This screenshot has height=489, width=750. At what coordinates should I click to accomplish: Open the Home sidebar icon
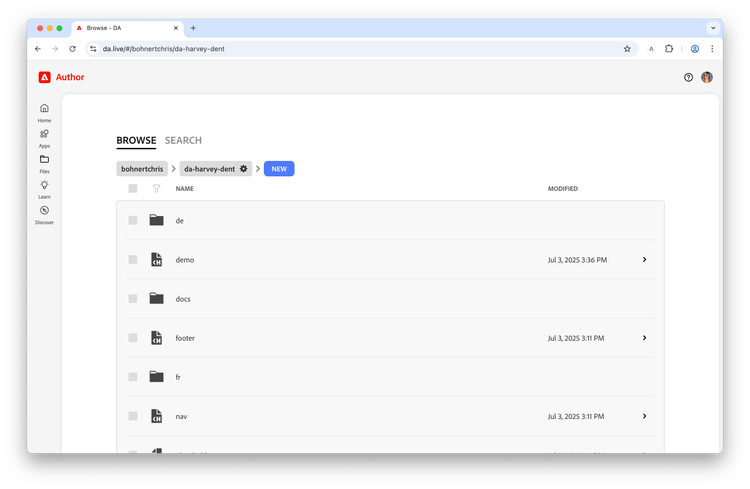pos(44,108)
